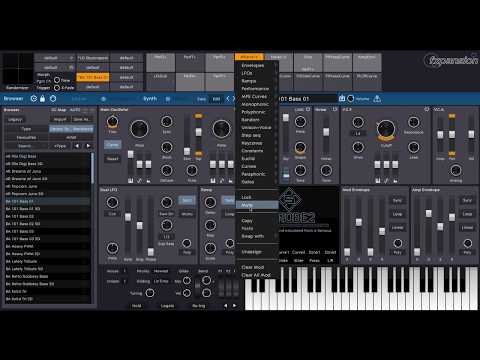The width and height of the screenshot is (480, 360).
Task: Click the Noise Volume slider handle
Action: pos(326,132)
